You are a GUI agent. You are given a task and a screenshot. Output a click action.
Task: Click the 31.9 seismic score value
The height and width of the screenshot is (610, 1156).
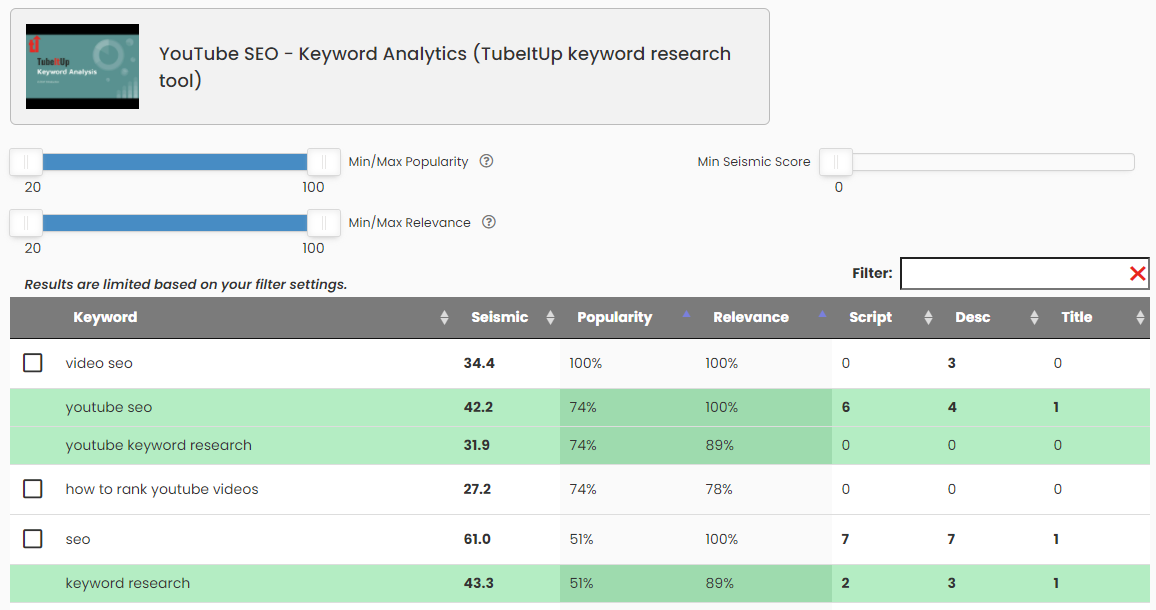(x=477, y=446)
